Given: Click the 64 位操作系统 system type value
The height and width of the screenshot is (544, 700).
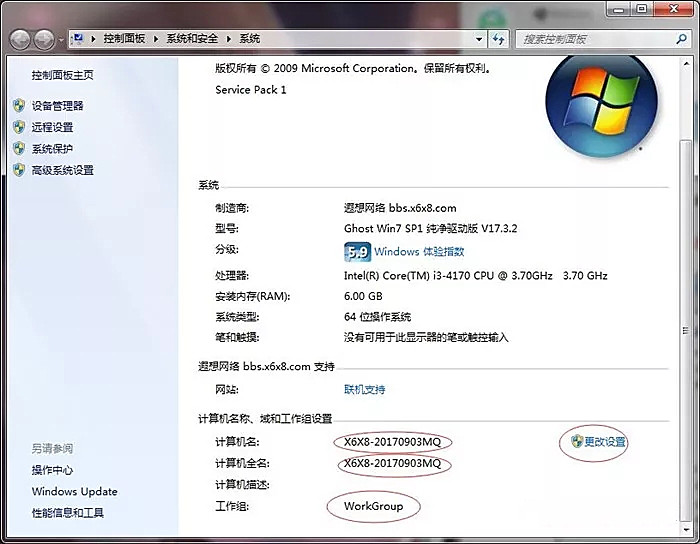Looking at the screenshot, I should pyautogui.click(x=377, y=317).
